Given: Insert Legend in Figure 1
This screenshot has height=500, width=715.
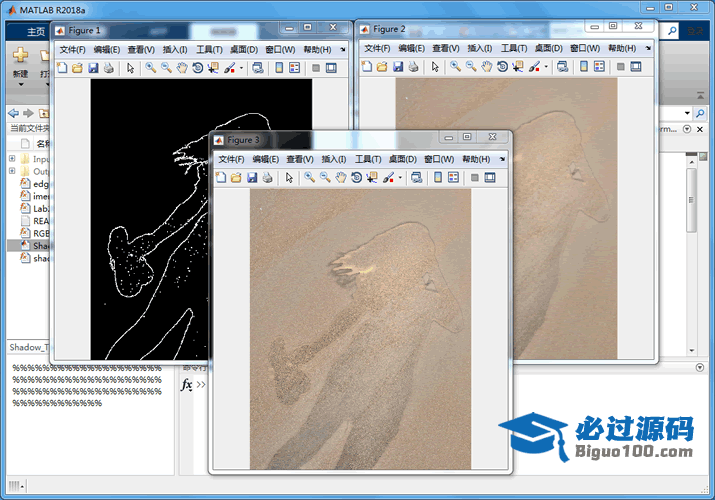Looking at the screenshot, I should tap(295, 68).
